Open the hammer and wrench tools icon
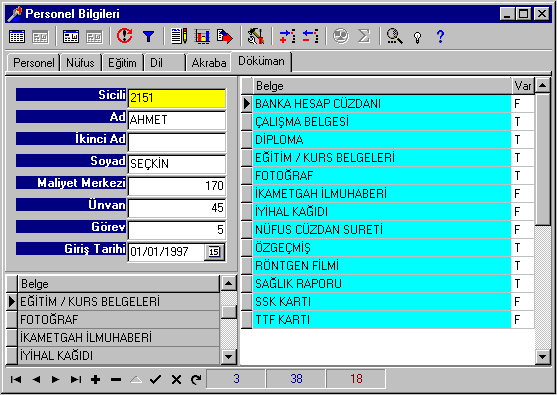Viewport: 557px width, 395px height. pyautogui.click(x=256, y=36)
